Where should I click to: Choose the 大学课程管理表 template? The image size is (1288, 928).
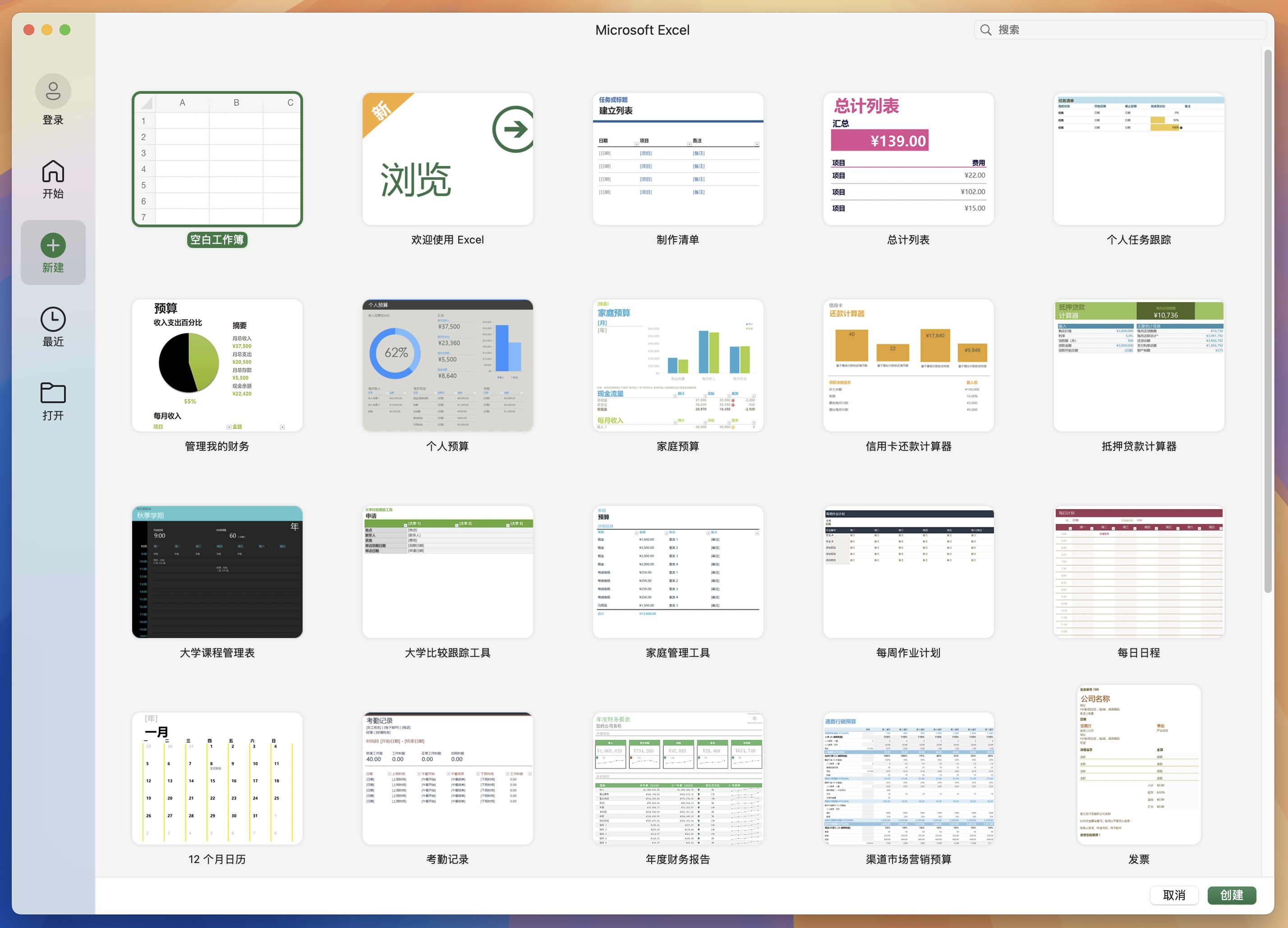click(217, 572)
